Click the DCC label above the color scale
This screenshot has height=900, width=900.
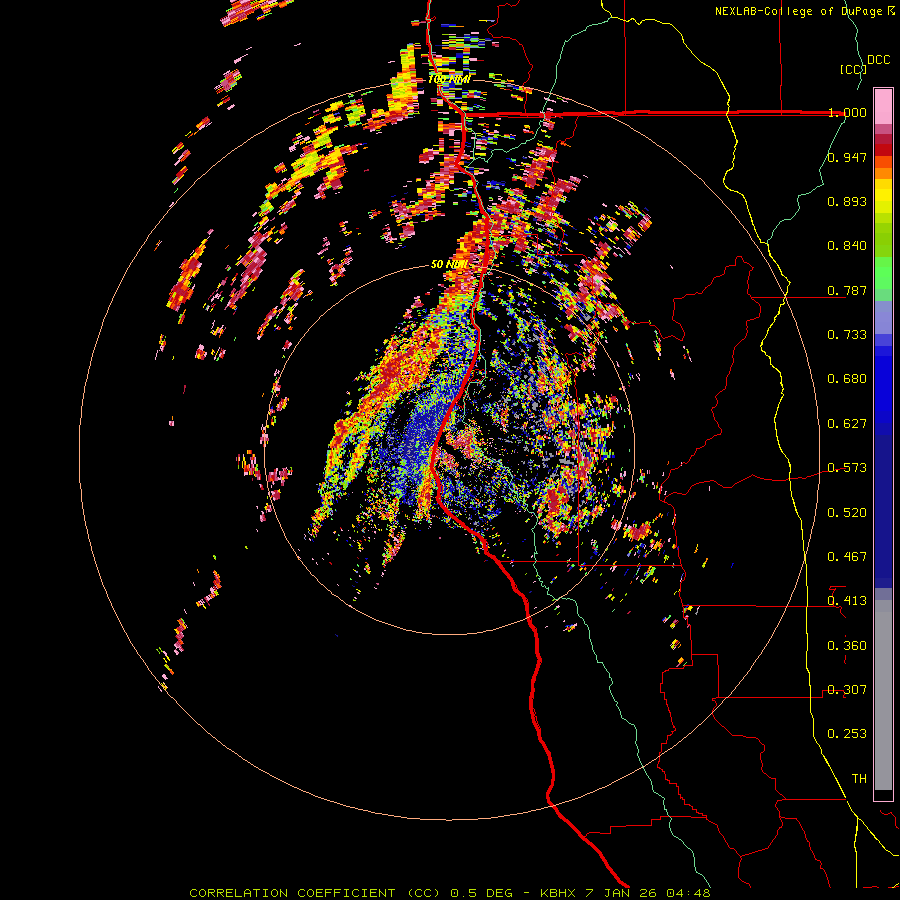pyautogui.click(x=878, y=60)
